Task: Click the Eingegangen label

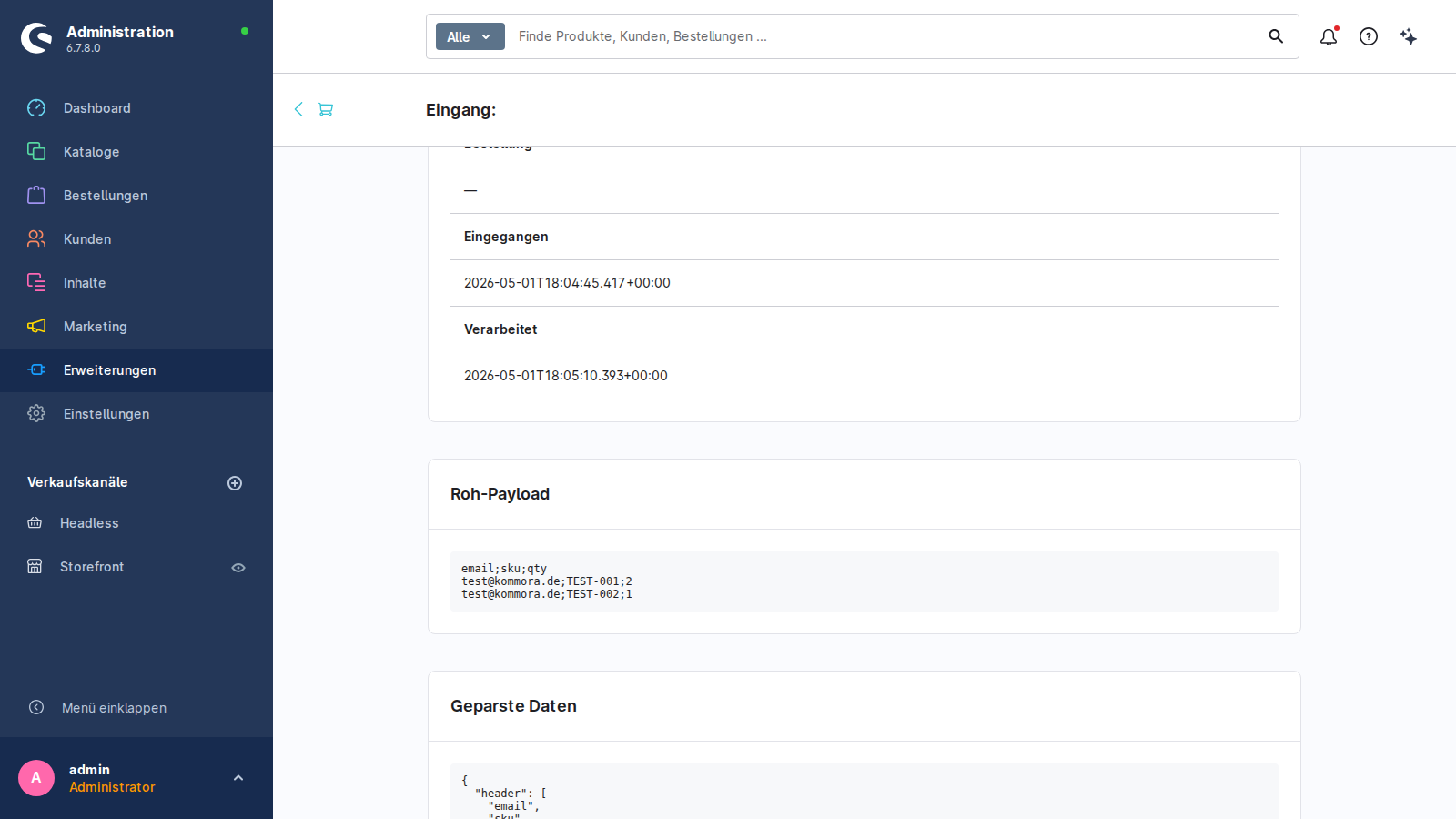Action: point(506,237)
